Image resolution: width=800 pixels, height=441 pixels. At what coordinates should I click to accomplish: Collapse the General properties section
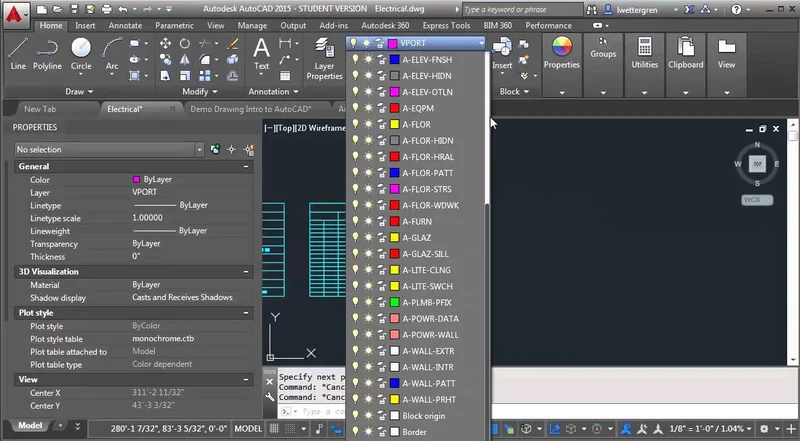(x=246, y=166)
